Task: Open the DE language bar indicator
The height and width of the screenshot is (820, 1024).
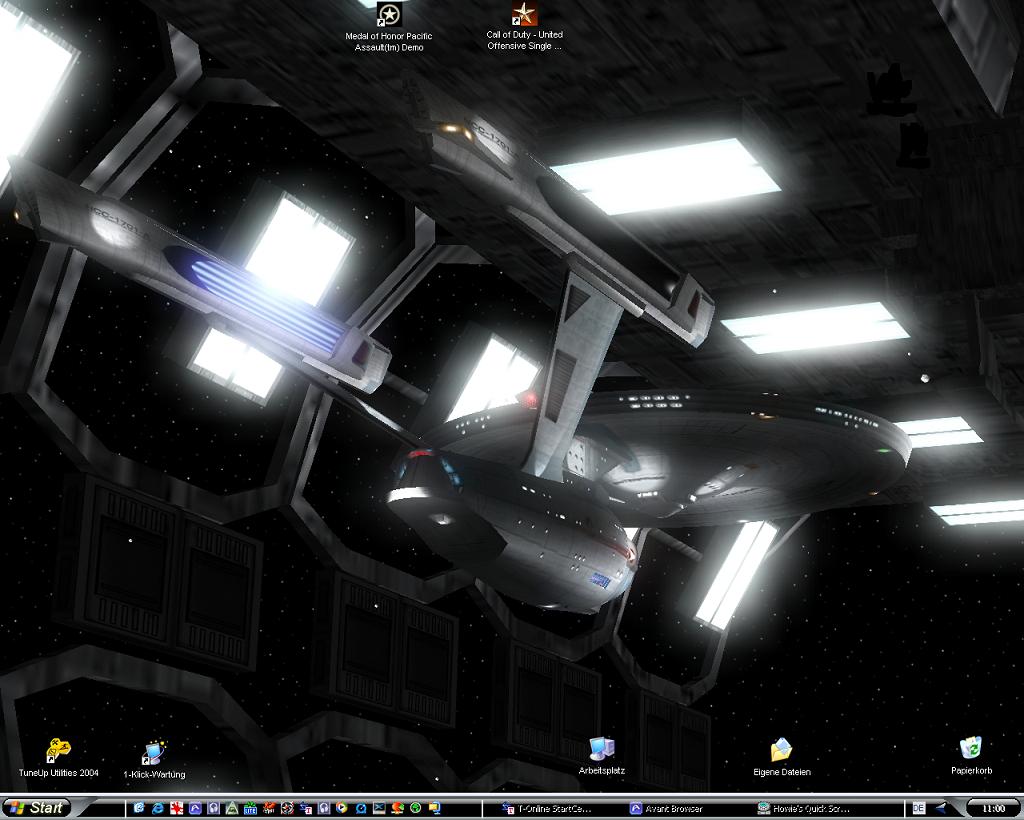Action: tap(918, 809)
